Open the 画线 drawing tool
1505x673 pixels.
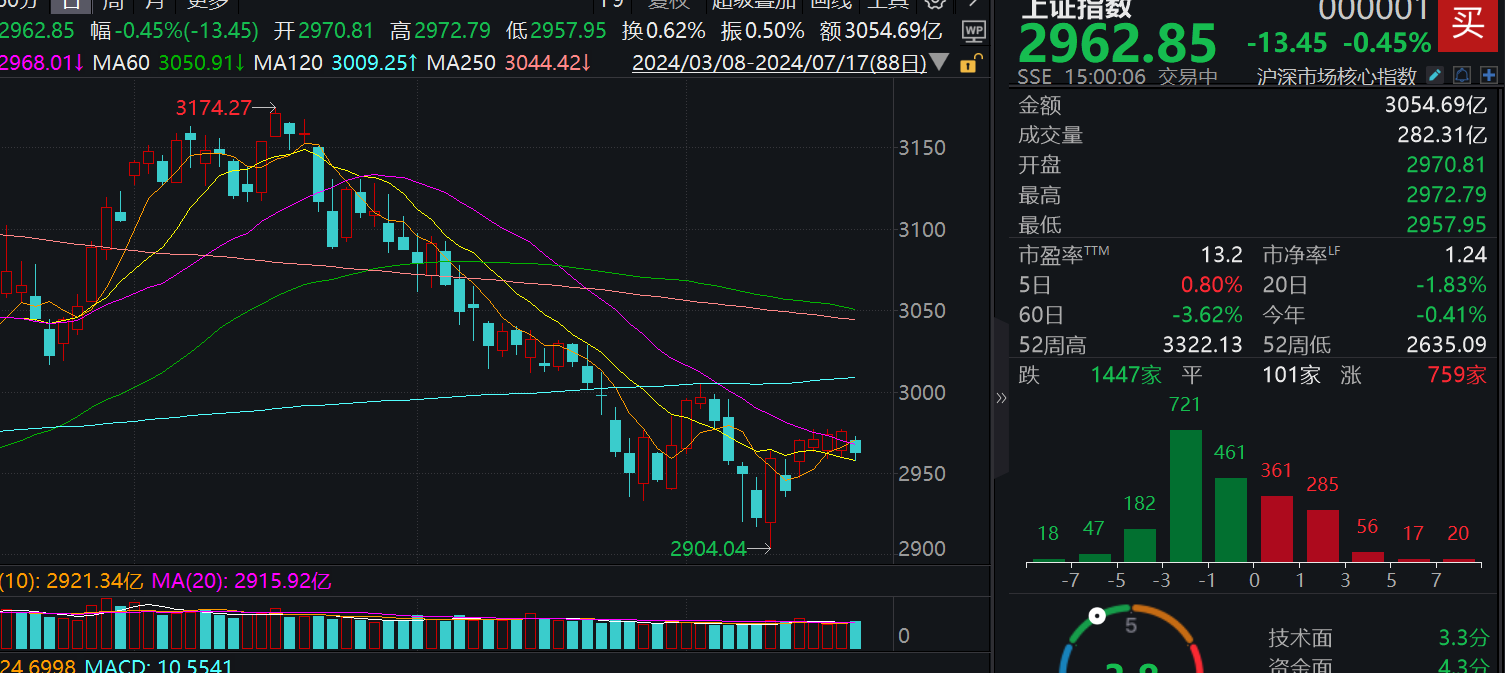(x=830, y=3)
